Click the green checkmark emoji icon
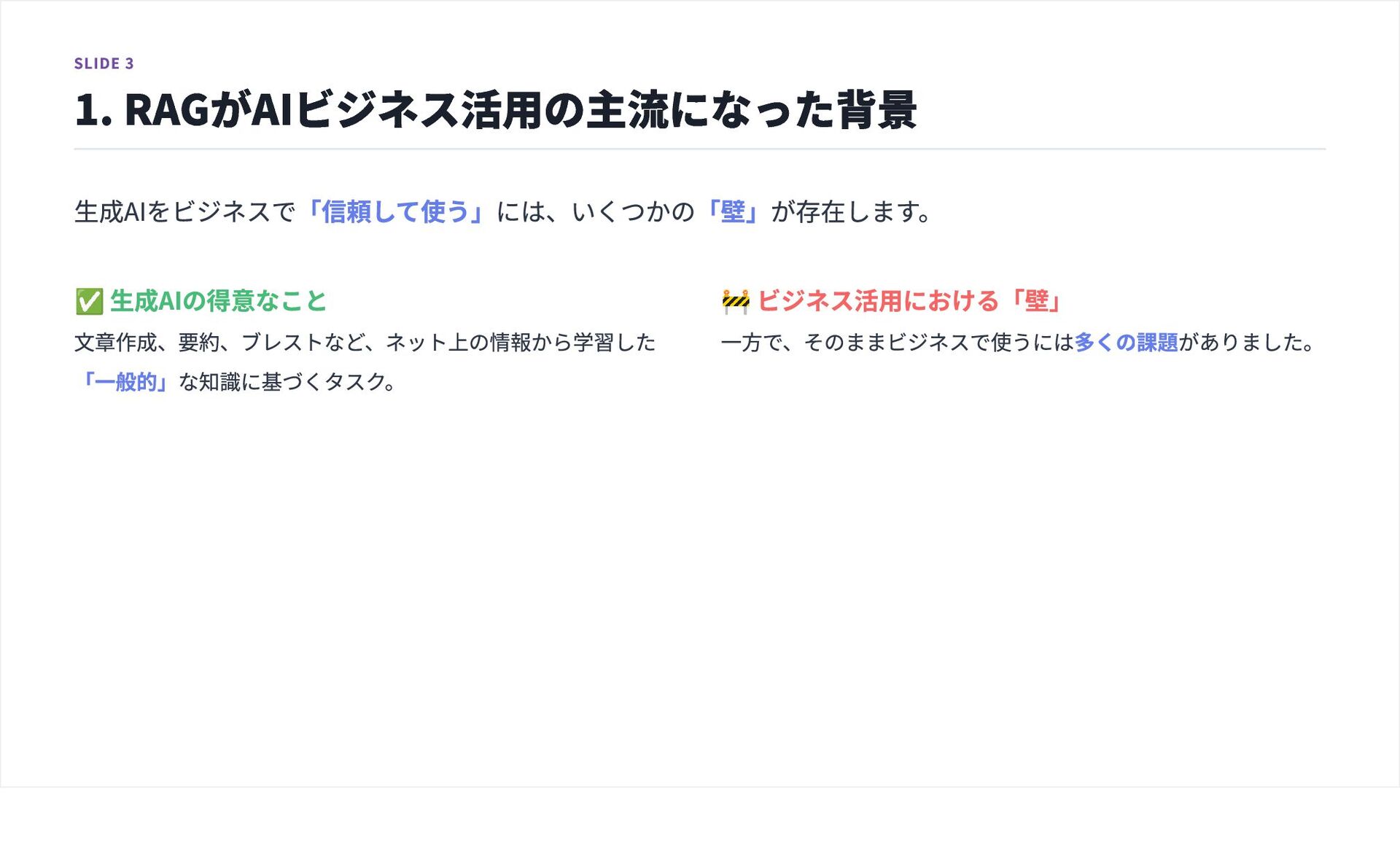Image resolution: width=1400 pixels, height=850 pixels. coord(89,301)
